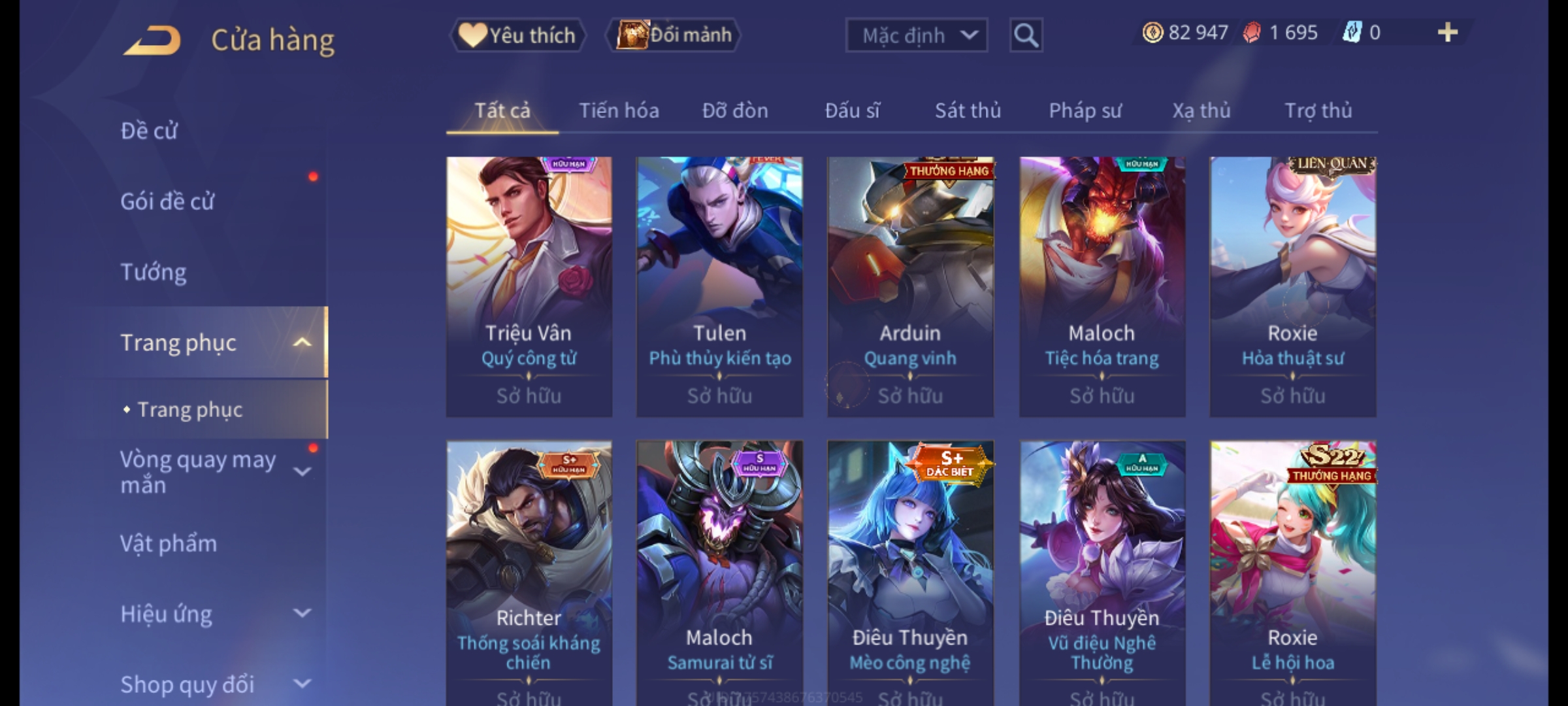Expand Vòng quay may mắn section
Image resolution: width=1568 pixels, height=706 pixels.
(x=302, y=471)
